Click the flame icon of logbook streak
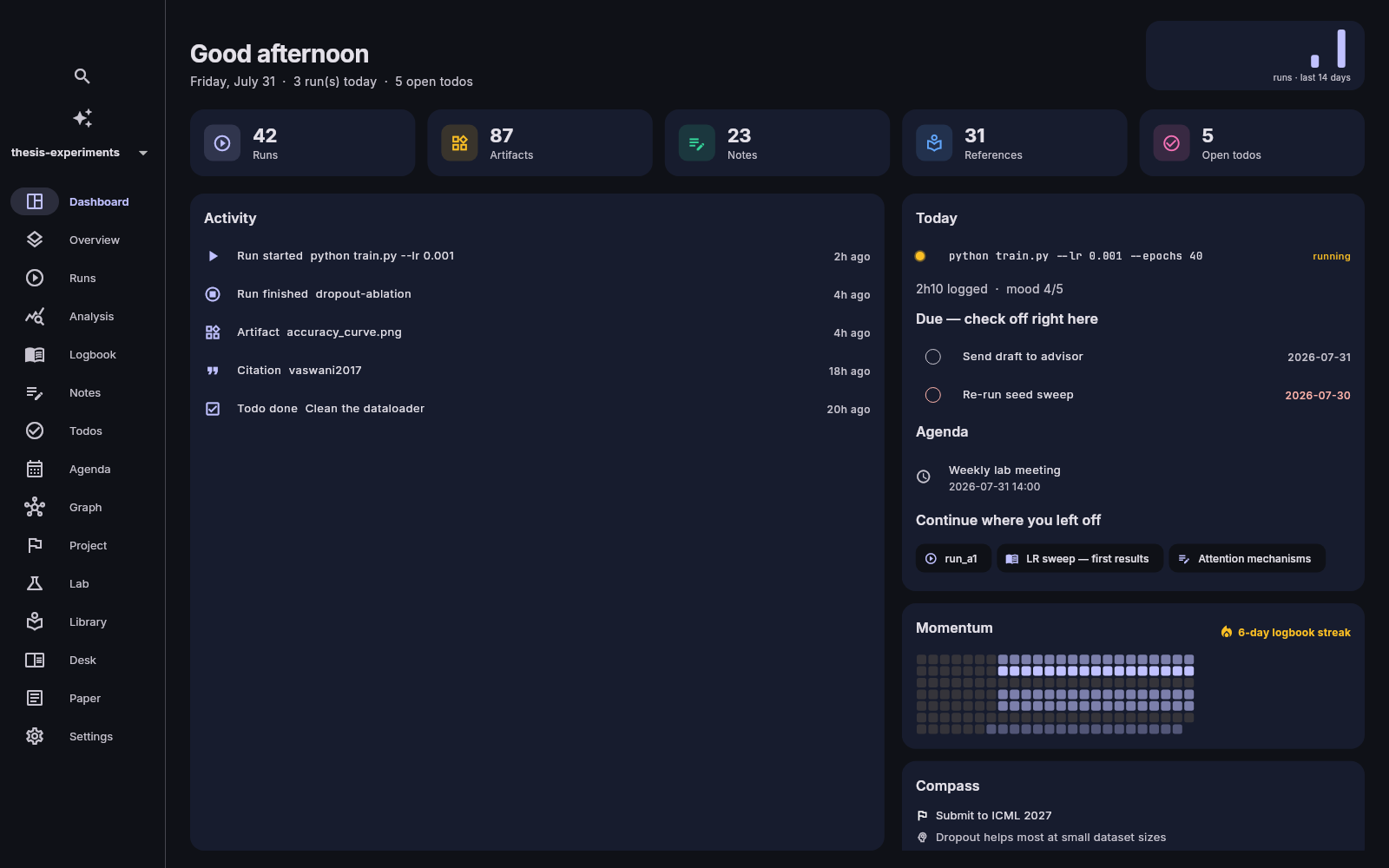The image size is (1389, 868). click(x=1227, y=632)
